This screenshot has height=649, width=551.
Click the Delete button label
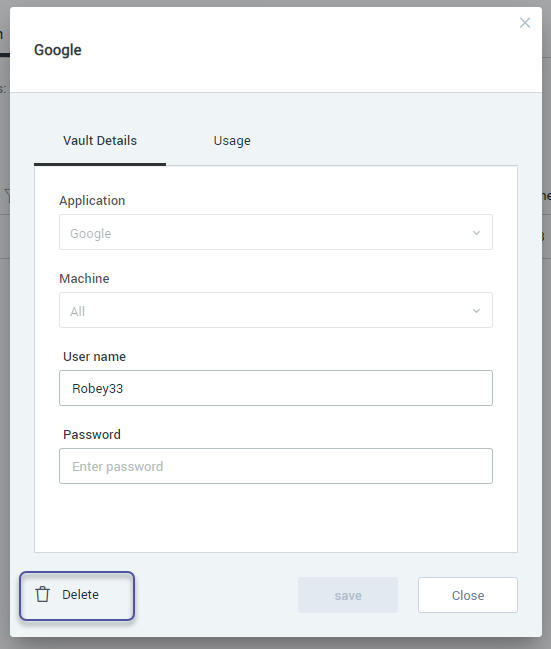point(80,594)
